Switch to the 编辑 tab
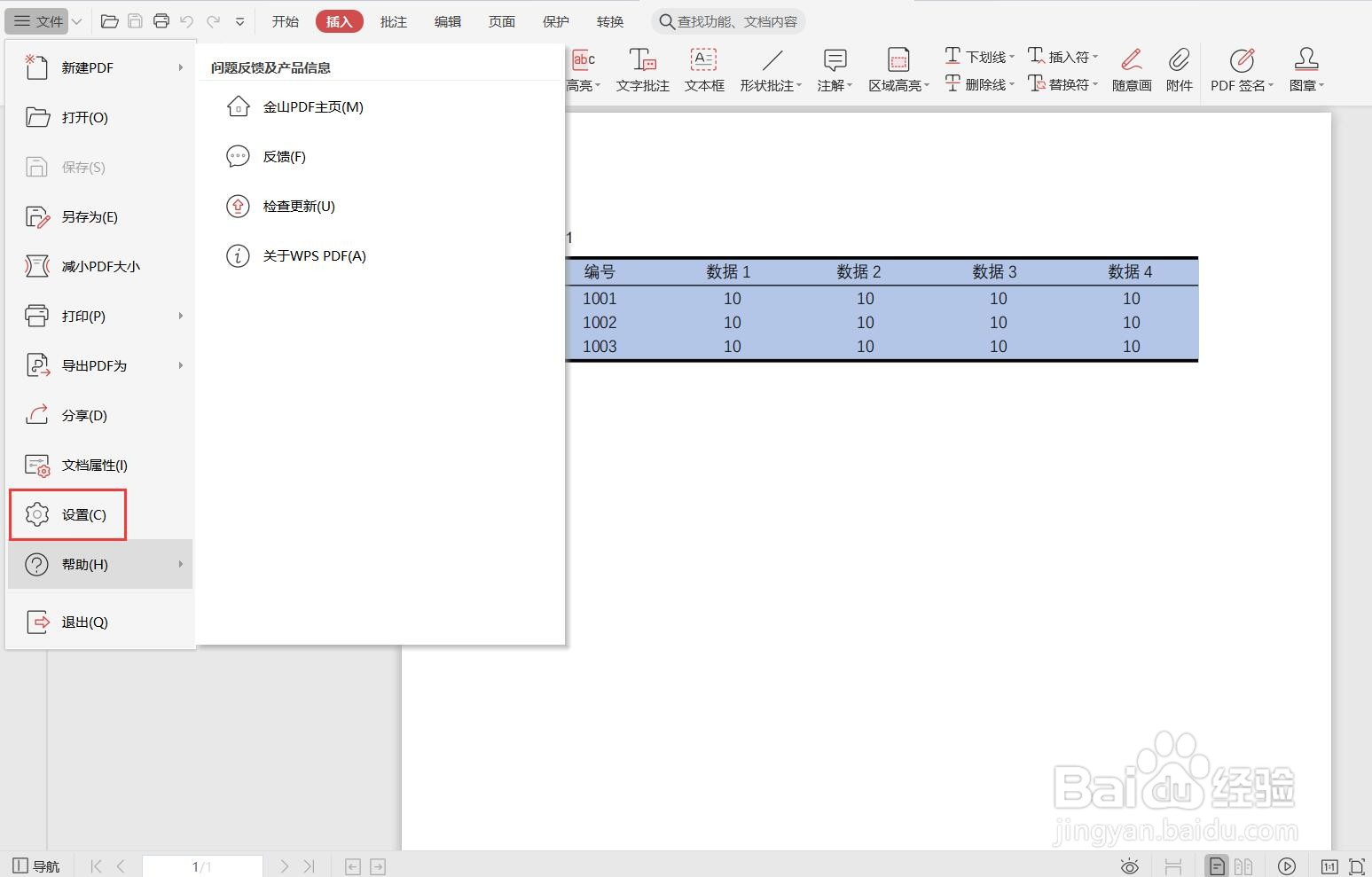This screenshot has width=1372, height=877. 448,21
